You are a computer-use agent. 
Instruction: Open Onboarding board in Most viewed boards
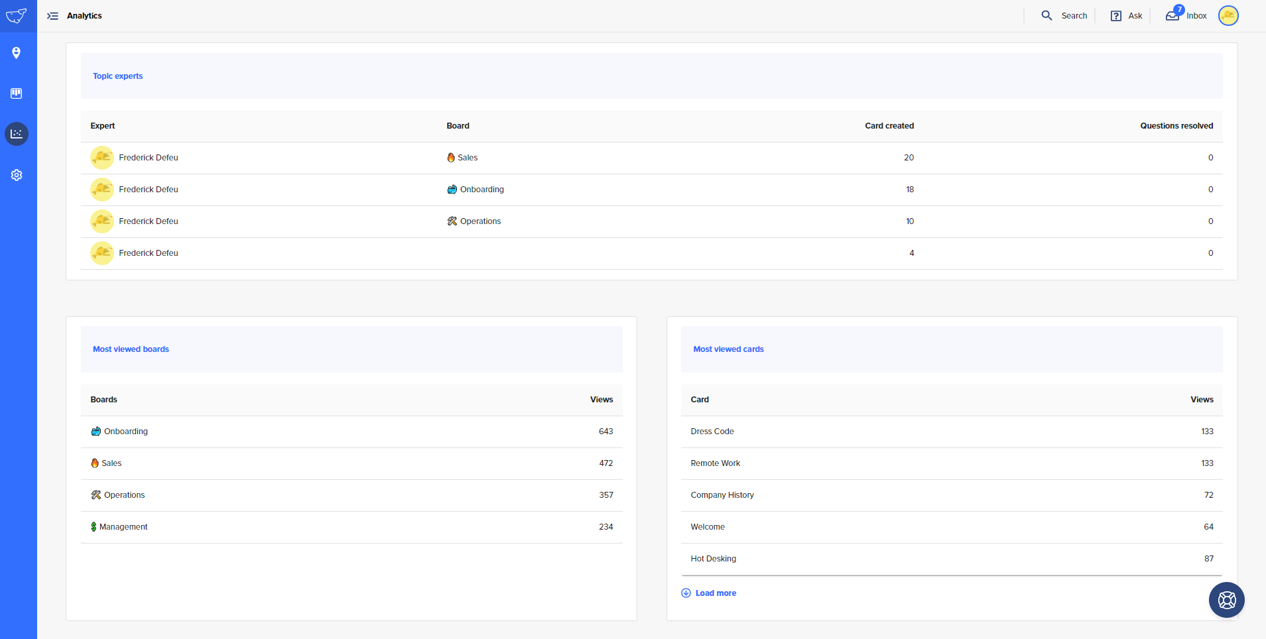click(125, 431)
